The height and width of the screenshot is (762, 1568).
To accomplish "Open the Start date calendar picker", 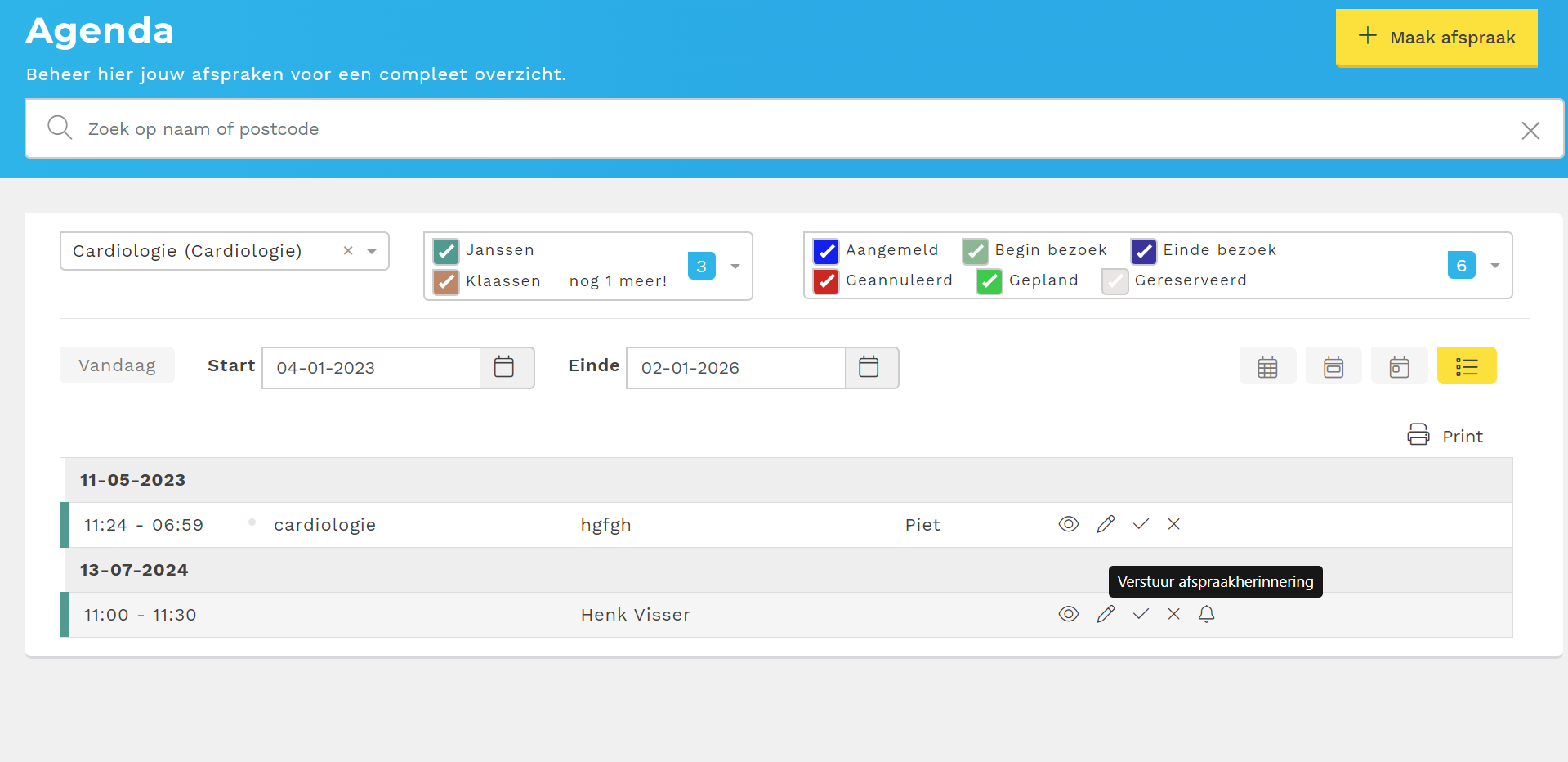I will tap(504, 367).
